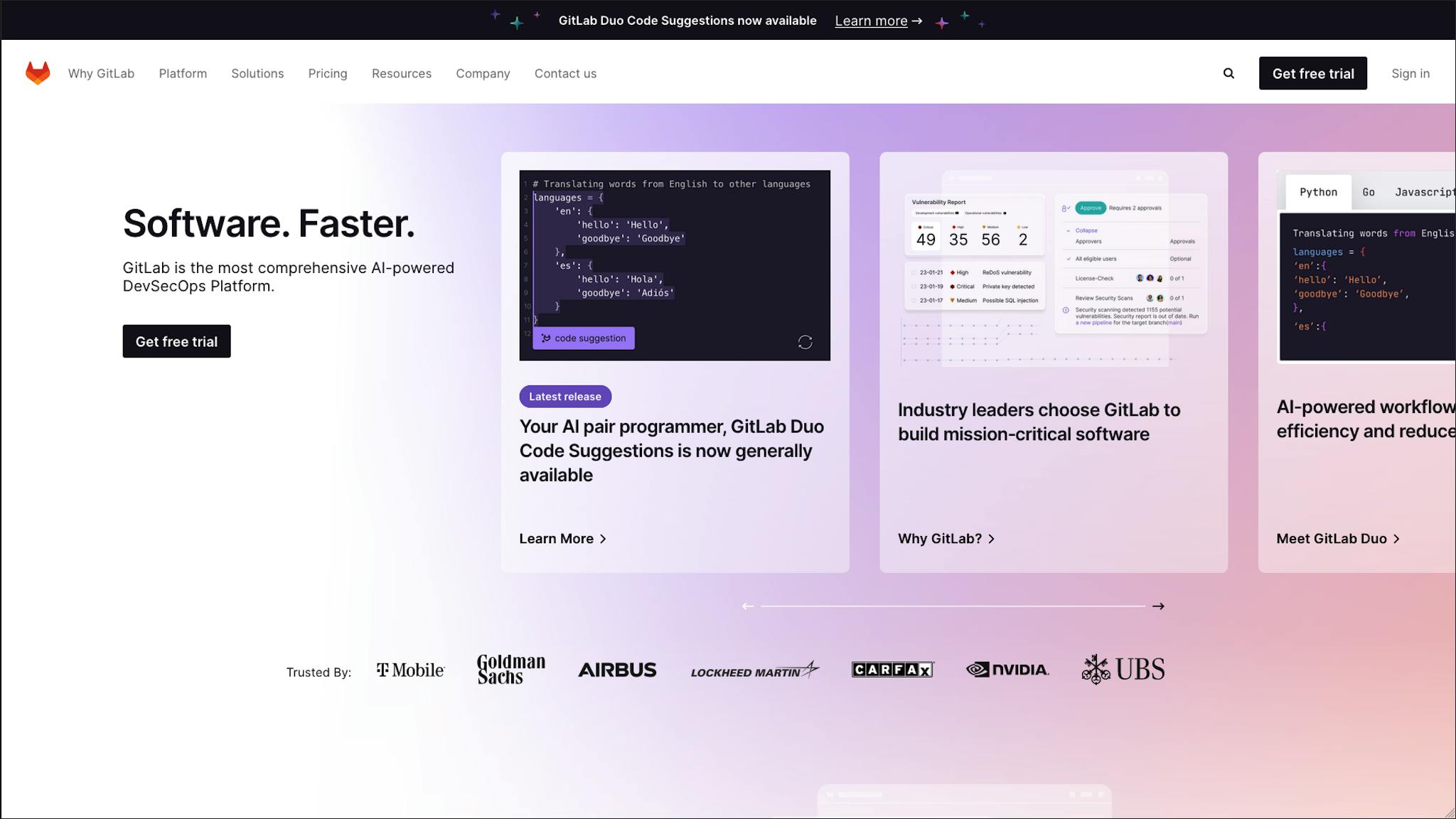Collapse the Approvers list via the chevron
The width and height of the screenshot is (1456, 819).
pyautogui.click(x=1069, y=230)
